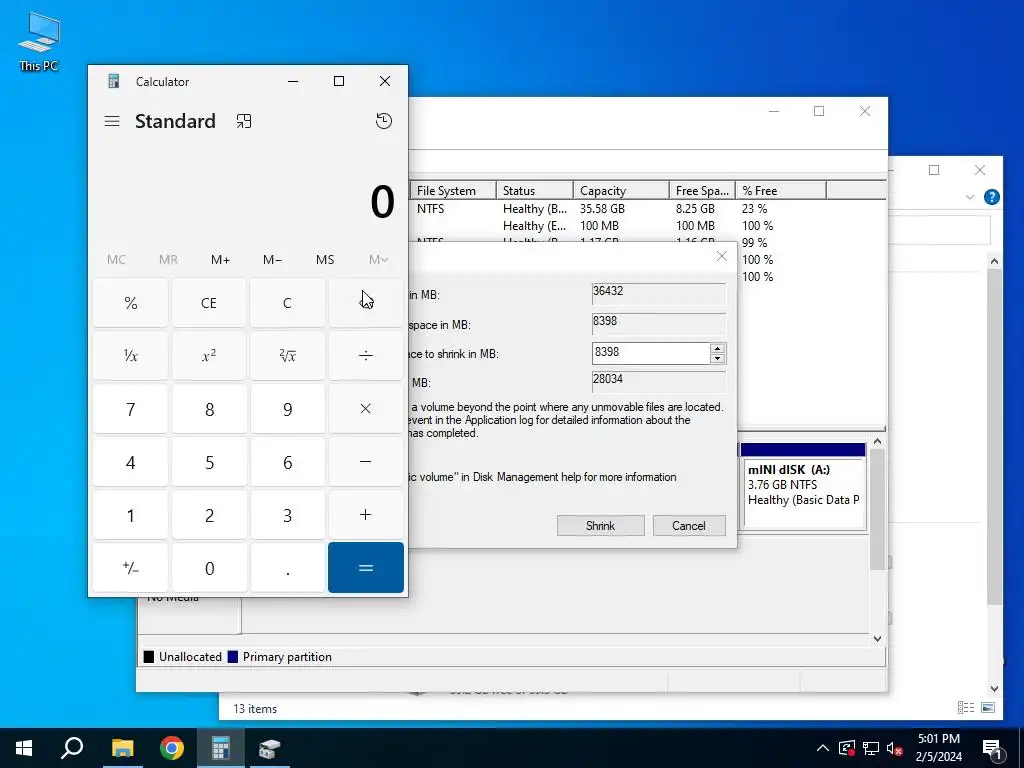Click the space to shrink input field

650,353
